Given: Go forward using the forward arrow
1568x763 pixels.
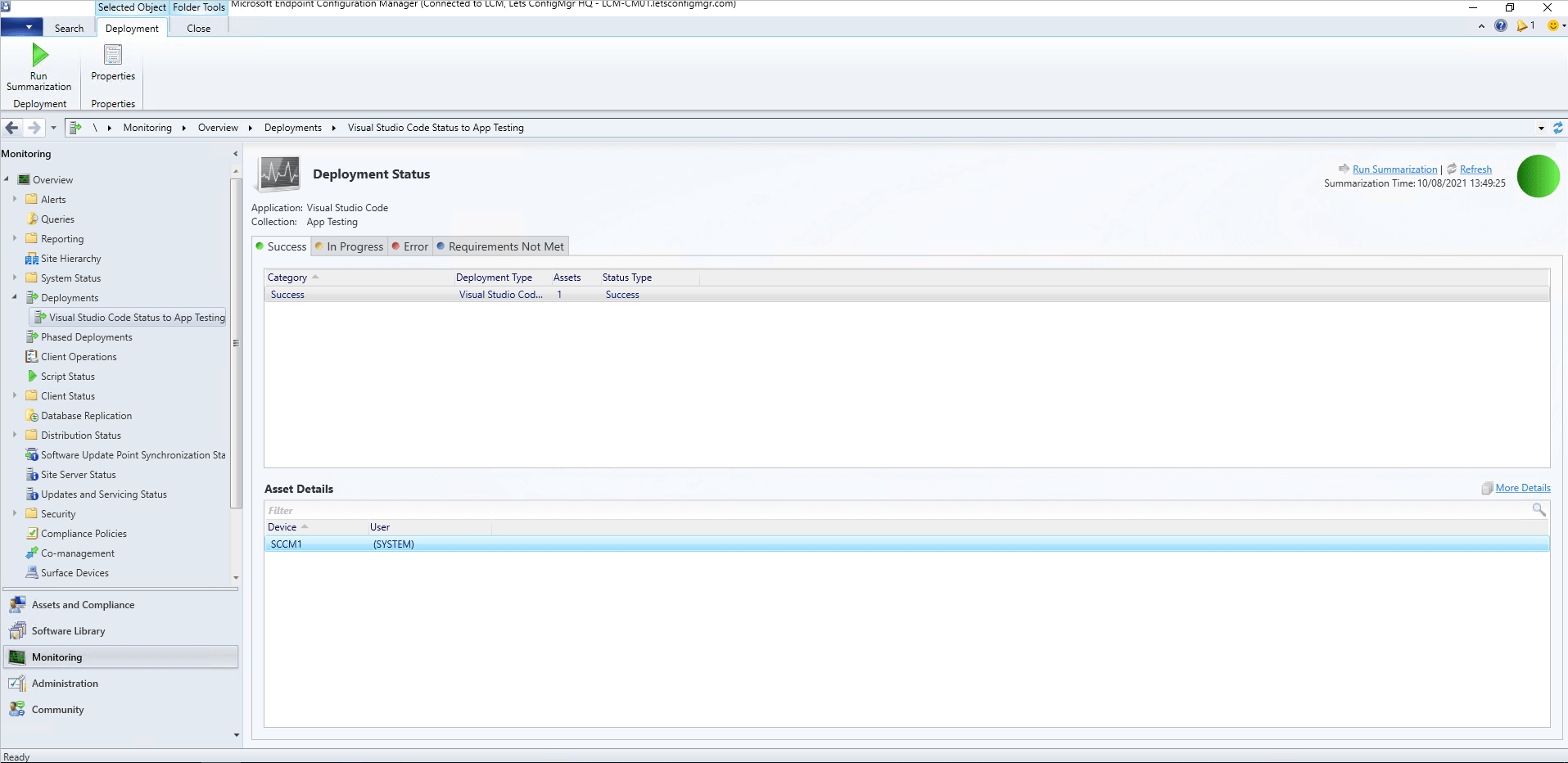Looking at the screenshot, I should [34, 128].
